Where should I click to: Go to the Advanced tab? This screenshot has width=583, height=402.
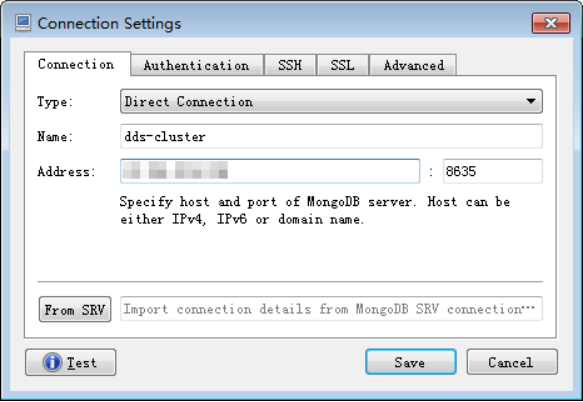pos(413,65)
